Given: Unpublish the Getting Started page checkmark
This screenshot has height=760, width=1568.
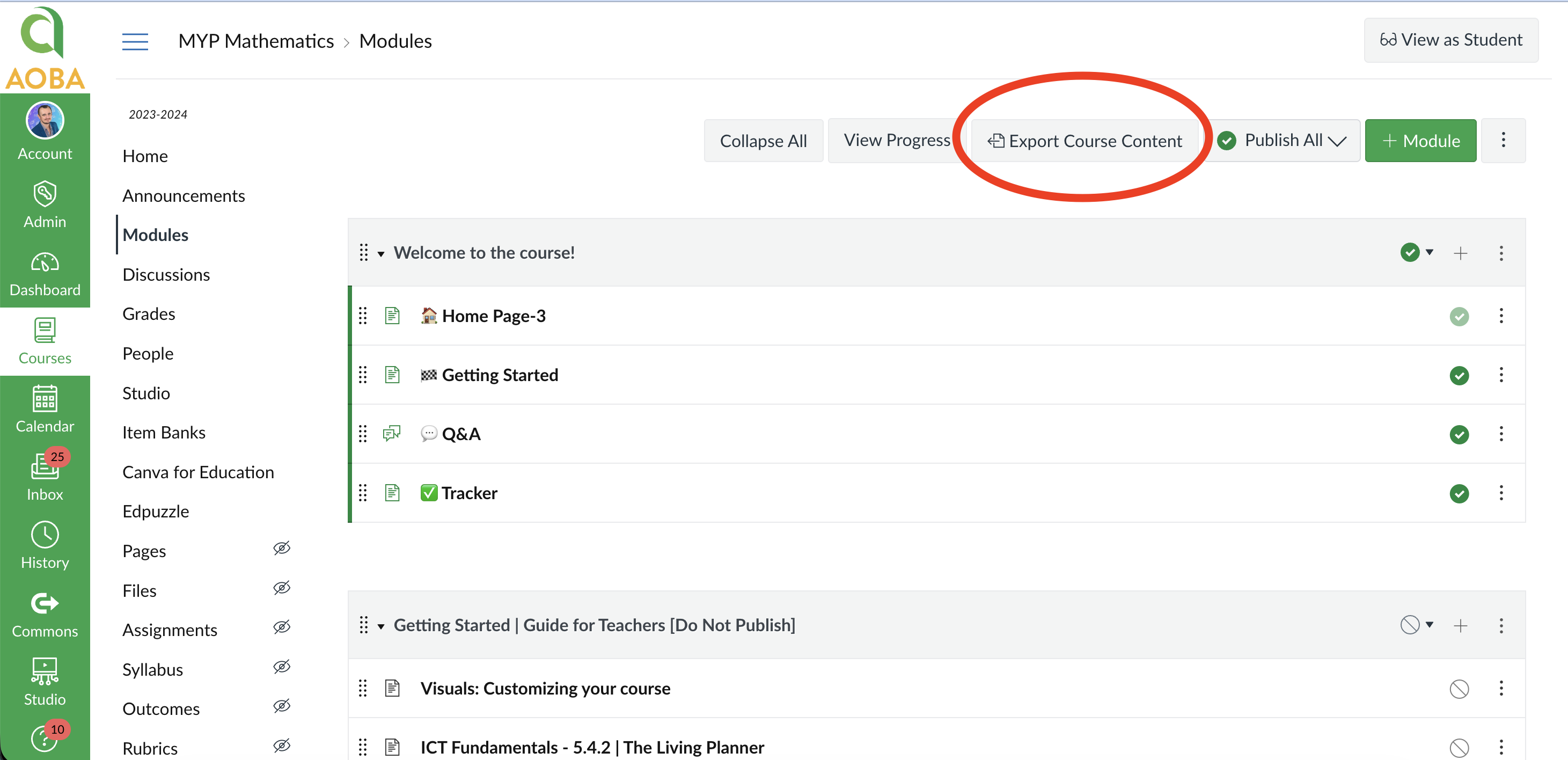Looking at the screenshot, I should (x=1459, y=376).
